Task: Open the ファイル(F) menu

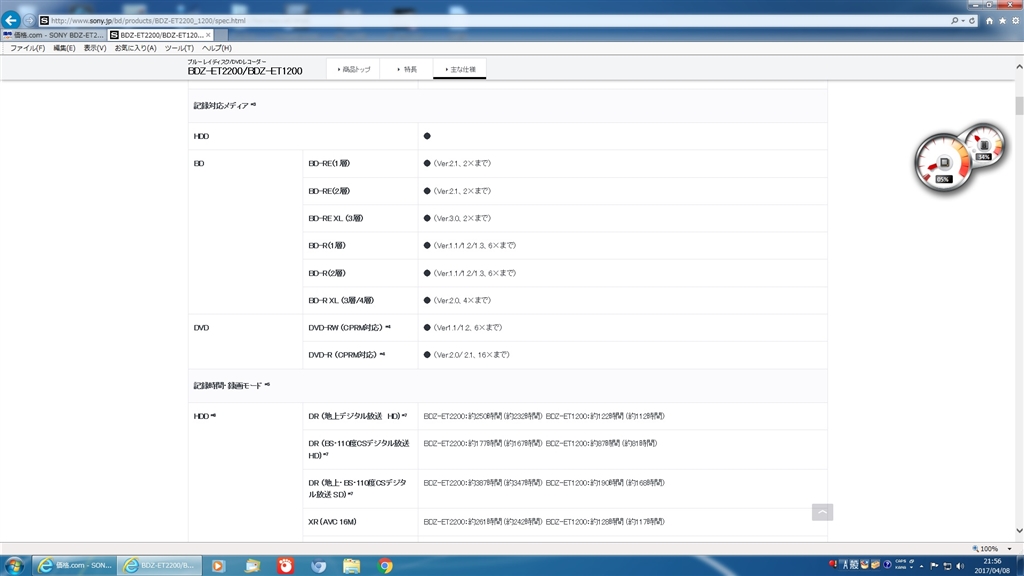Action: (x=27, y=48)
